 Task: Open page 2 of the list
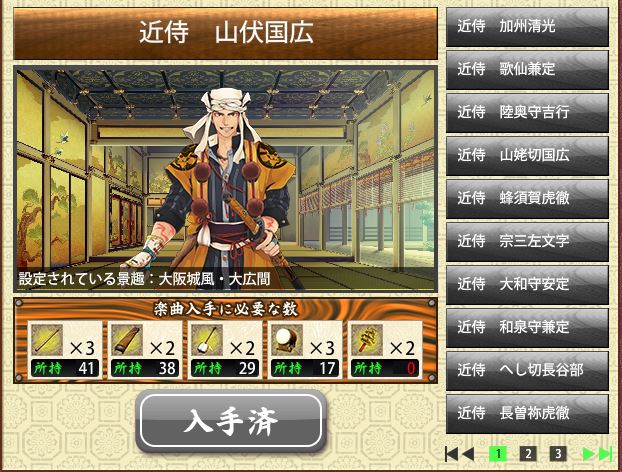click(528, 454)
